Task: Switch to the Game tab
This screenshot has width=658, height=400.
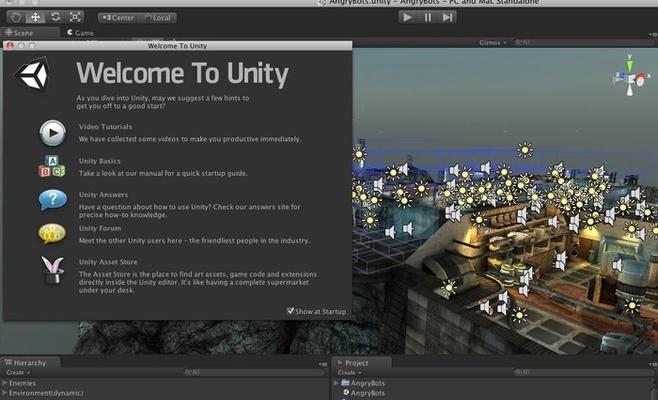Action: [x=80, y=33]
